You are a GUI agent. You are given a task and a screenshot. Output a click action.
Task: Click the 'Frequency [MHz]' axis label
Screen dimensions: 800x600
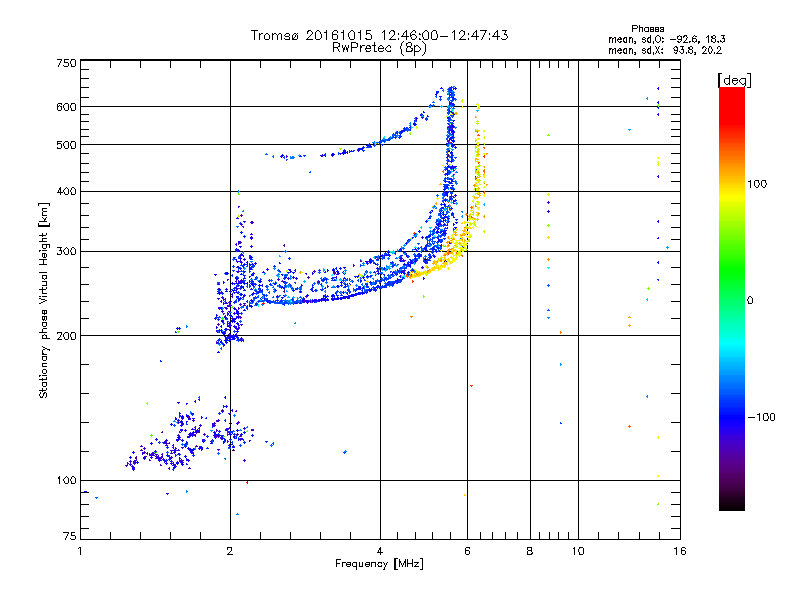[x=379, y=564]
